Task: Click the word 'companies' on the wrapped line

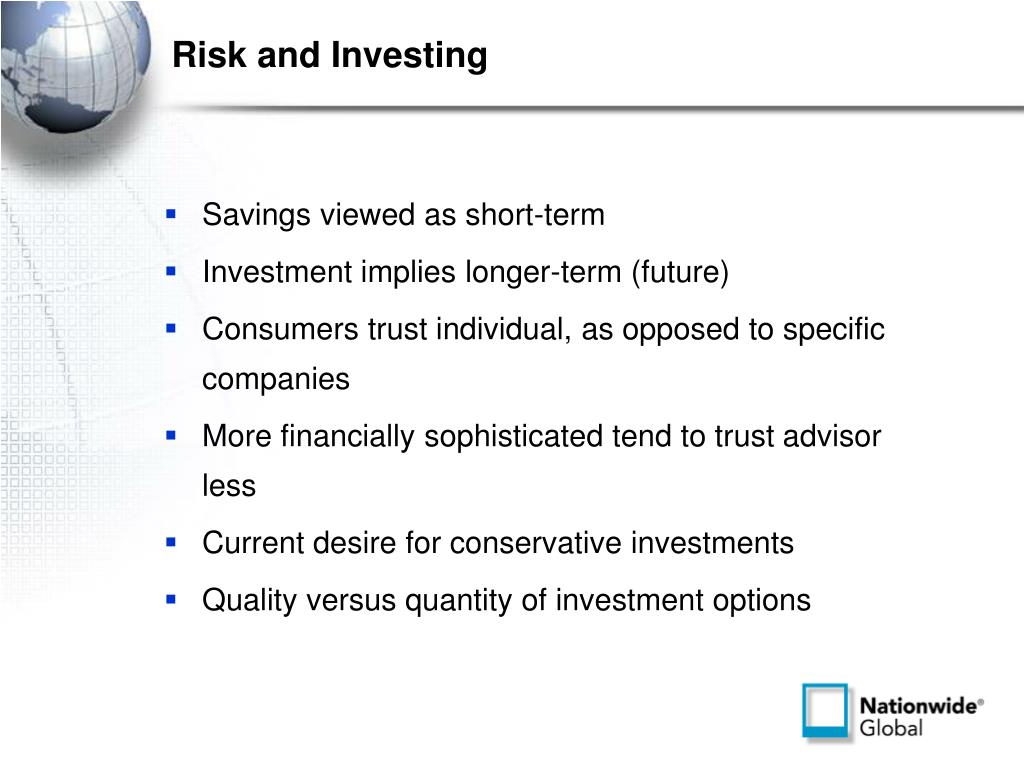Action: (x=276, y=380)
